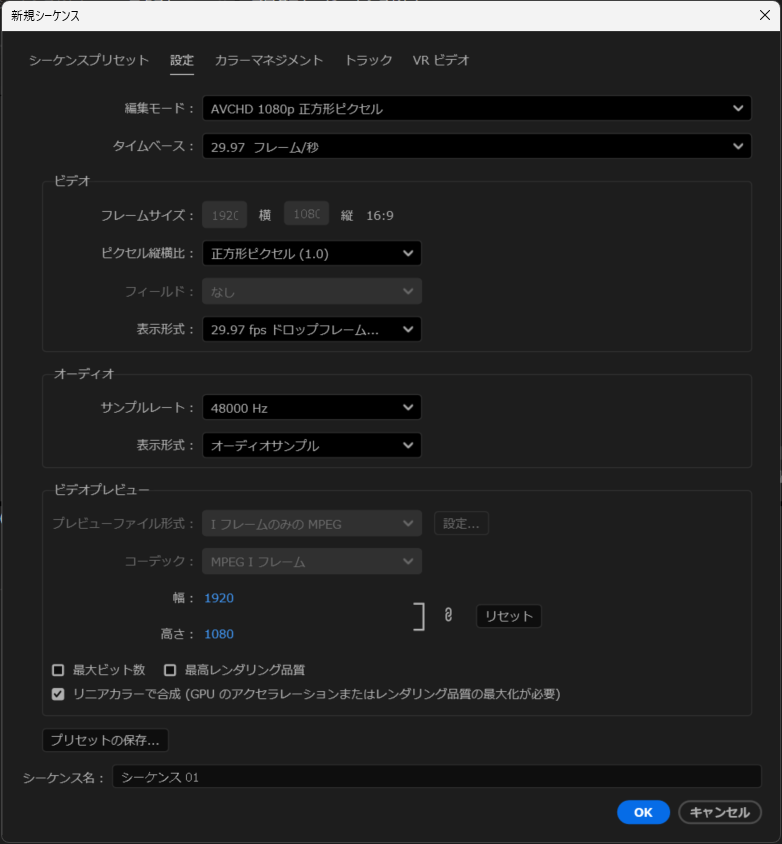The width and height of the screenshot is (782, 844).
Task: Open the 編集モード dropdown
Action: coord(476,109)
